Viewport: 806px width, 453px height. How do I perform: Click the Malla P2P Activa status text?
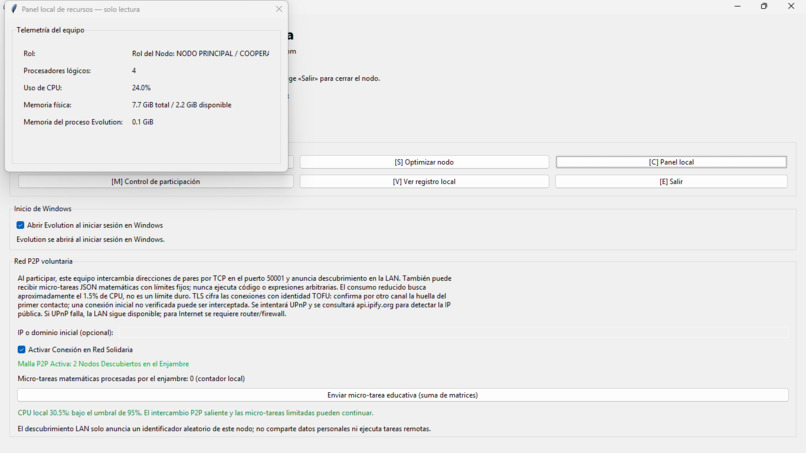(103, 364)
